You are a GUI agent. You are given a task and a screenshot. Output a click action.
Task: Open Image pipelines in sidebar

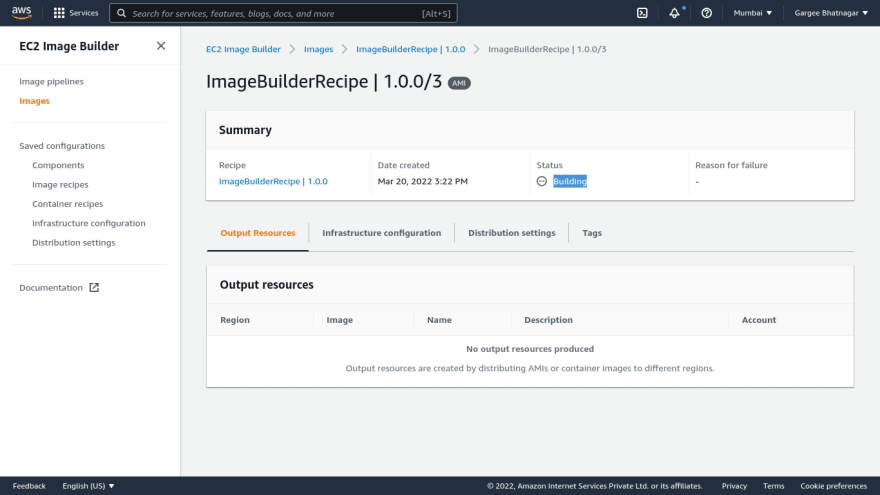click(51, 81)
